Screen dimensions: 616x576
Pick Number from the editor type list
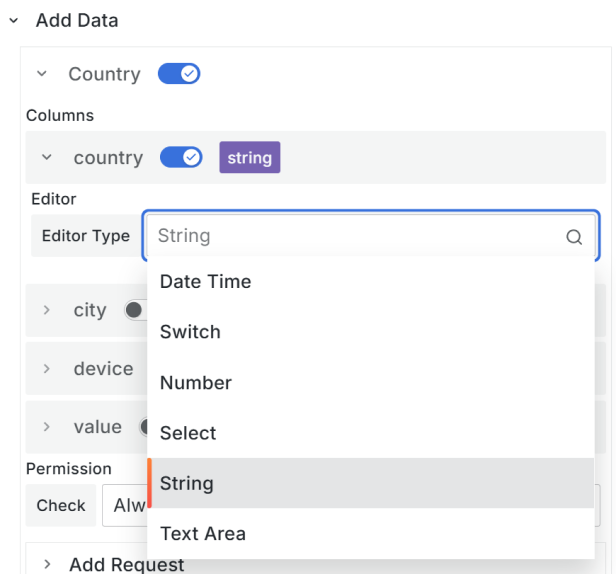pyautogui.click(x=196, y=383)
